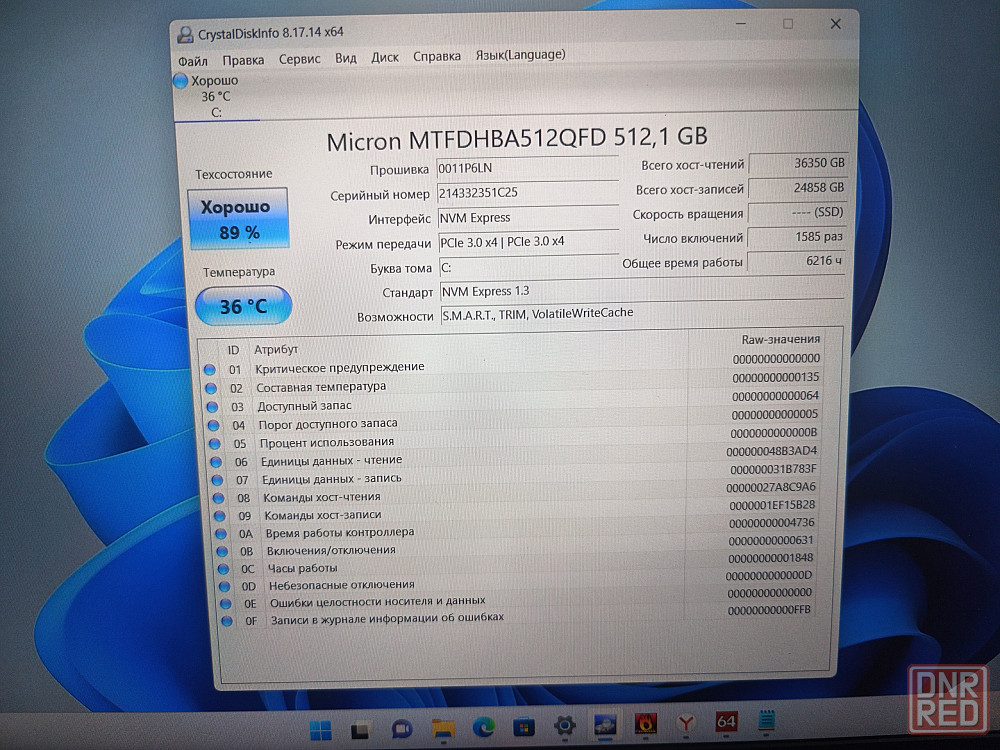Open the flame benchmark app in taskbar
The width and height of the screenshot is (1000, 750).
click(x=645, y=723)
